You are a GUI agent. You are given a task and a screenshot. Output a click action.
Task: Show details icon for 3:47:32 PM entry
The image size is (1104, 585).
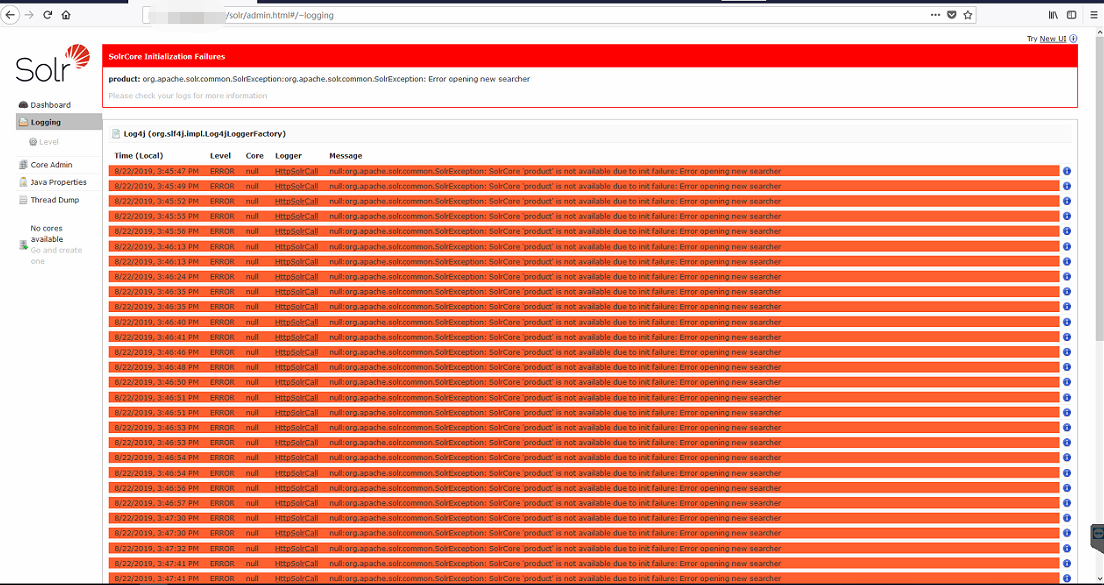(1067, 548)
